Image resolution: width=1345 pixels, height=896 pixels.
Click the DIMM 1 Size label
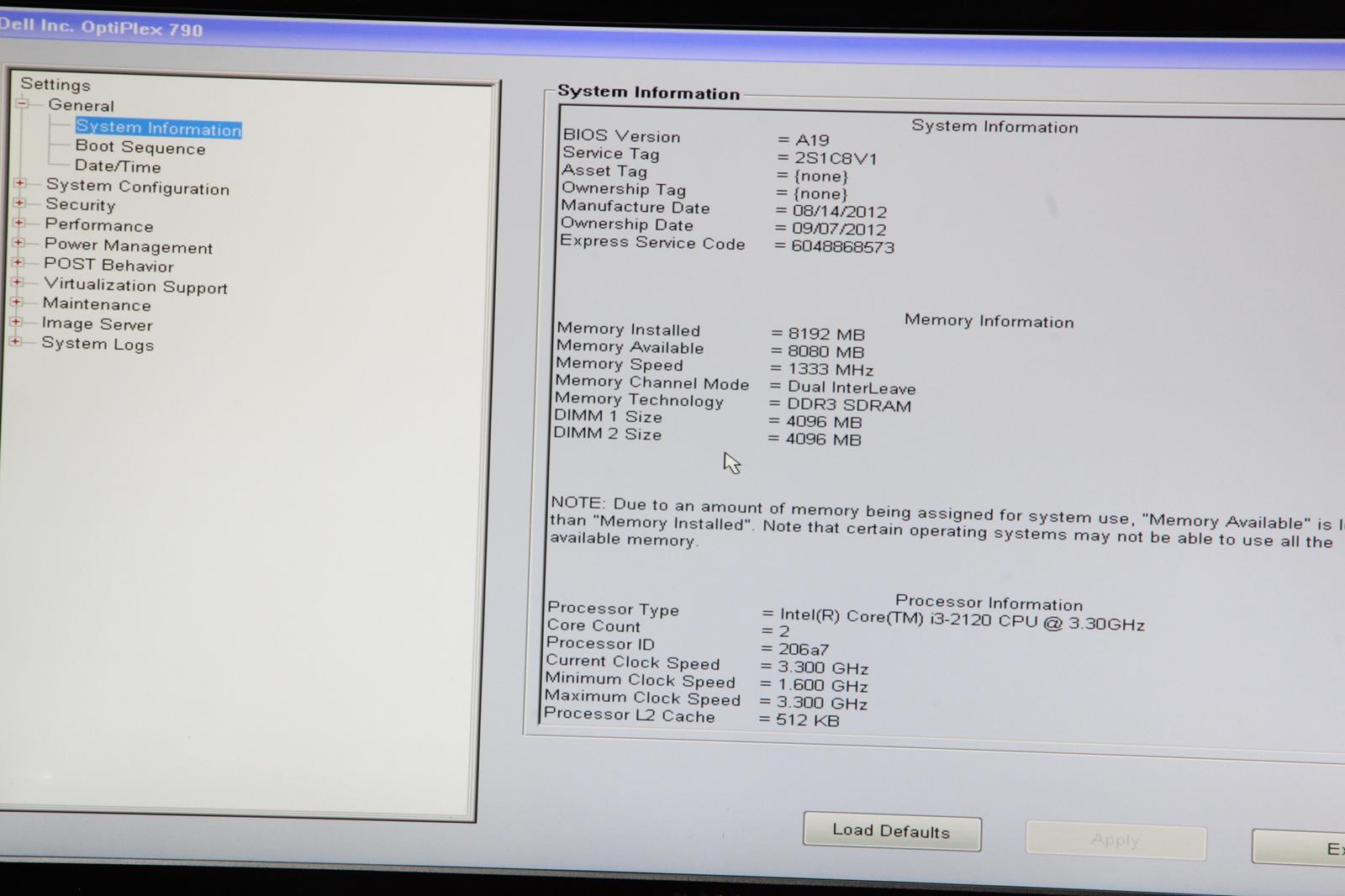tap(608, 416)
